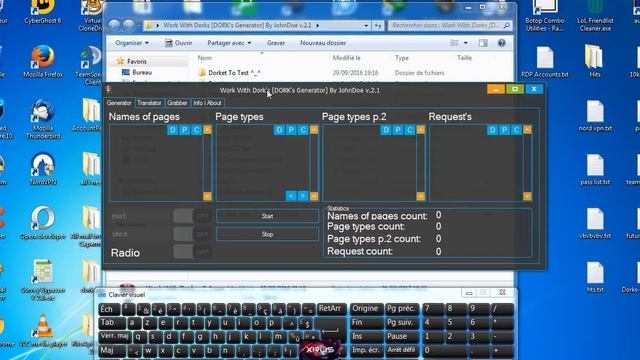The height and width of the screenshot is (360, 640).
Task: Click top orange scroll arrow in Page types
Action: [314, 130]
